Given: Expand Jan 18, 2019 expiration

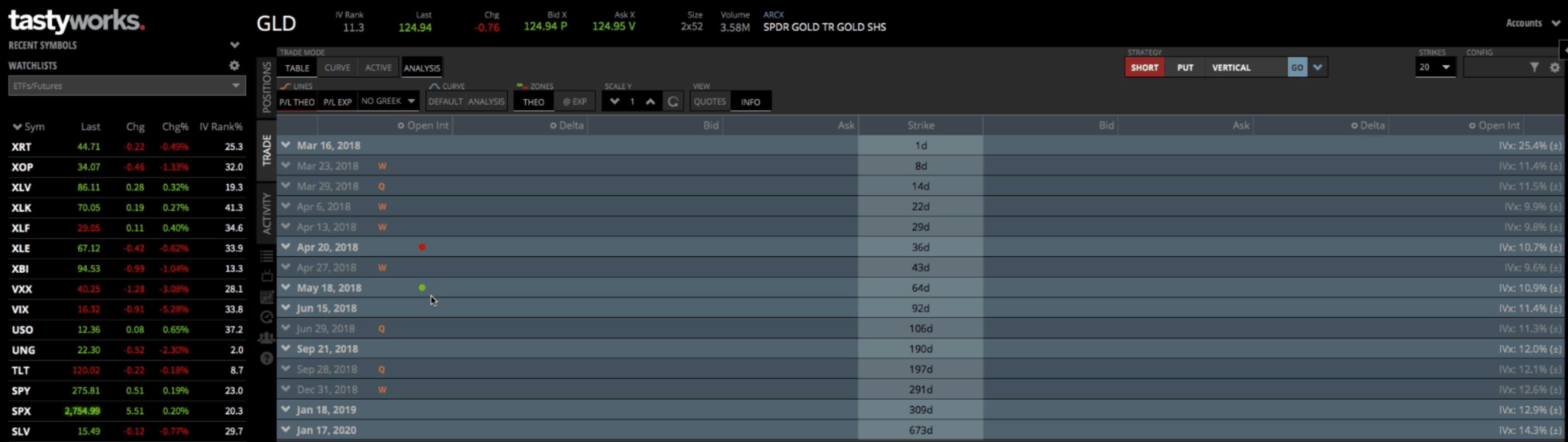Looking at the screenshot, I should coord(285,409).
